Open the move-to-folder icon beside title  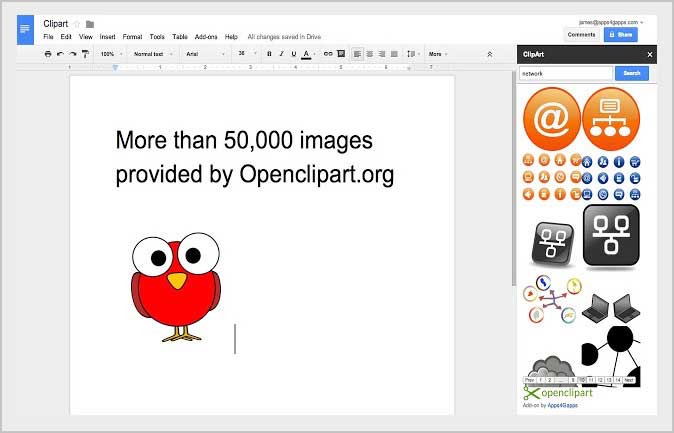tap(90, 25)
